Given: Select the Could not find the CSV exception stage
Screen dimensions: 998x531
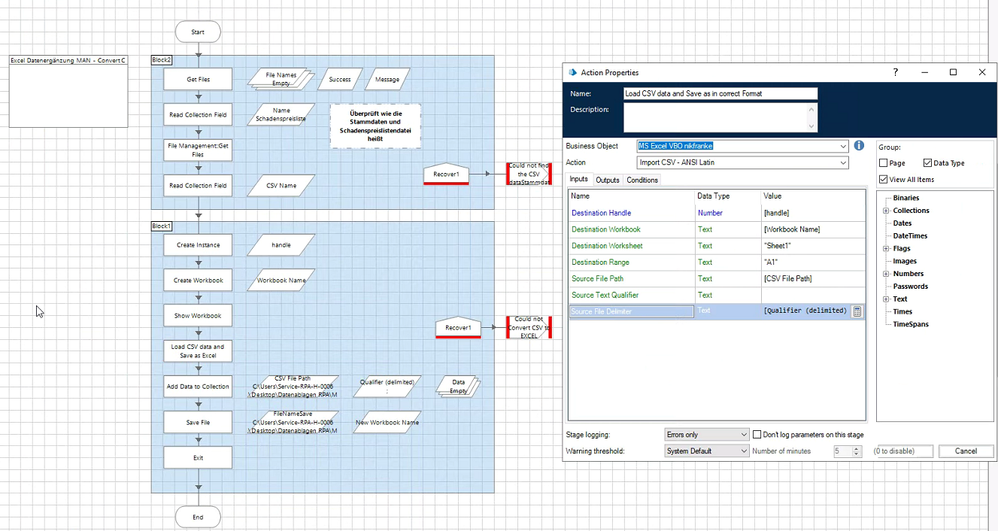Looking at the screenshot, I should click(x=528, y=174).
